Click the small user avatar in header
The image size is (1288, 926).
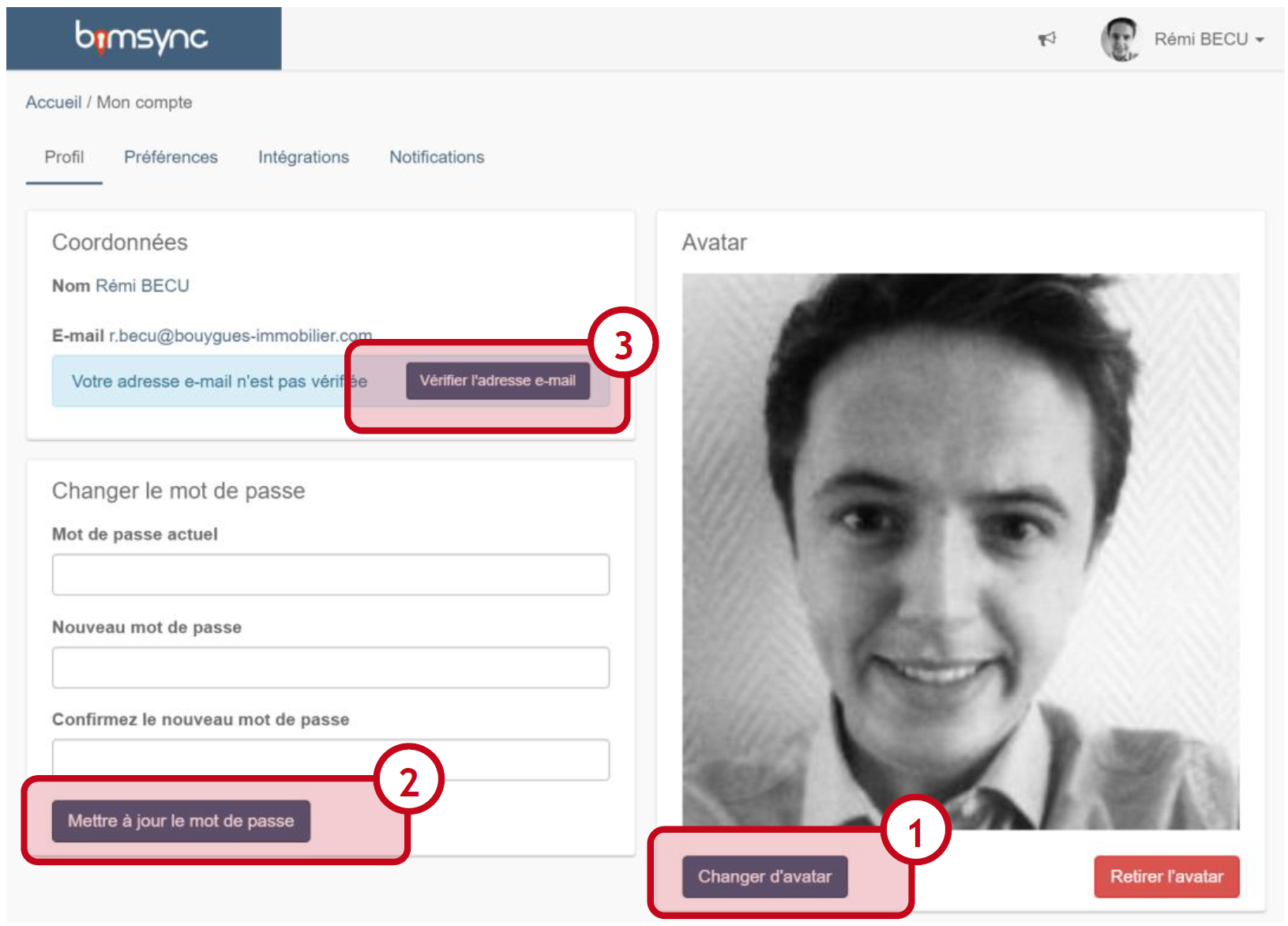(1120, 39)
